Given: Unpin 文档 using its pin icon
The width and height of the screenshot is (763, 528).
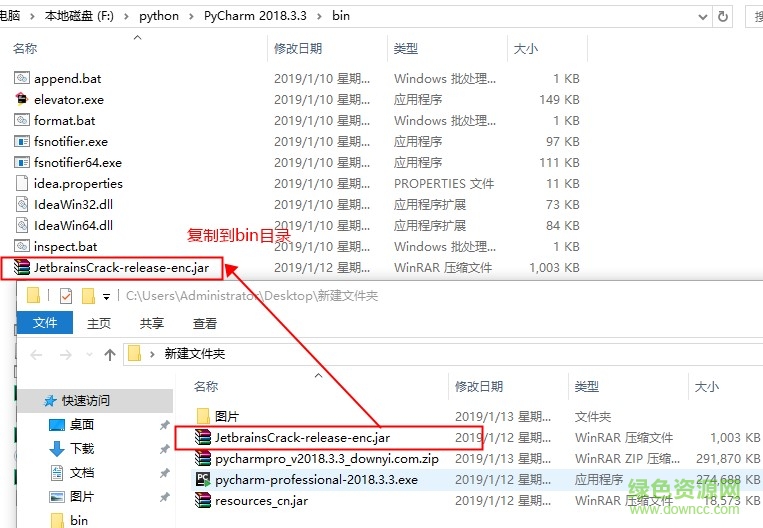Looking at the screenshot, I should click(164, 473).
